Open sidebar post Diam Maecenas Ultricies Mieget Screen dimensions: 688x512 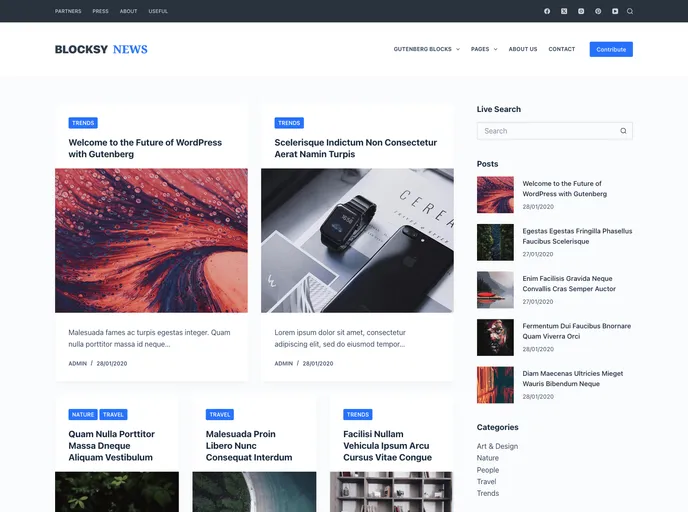click(573, 378)
